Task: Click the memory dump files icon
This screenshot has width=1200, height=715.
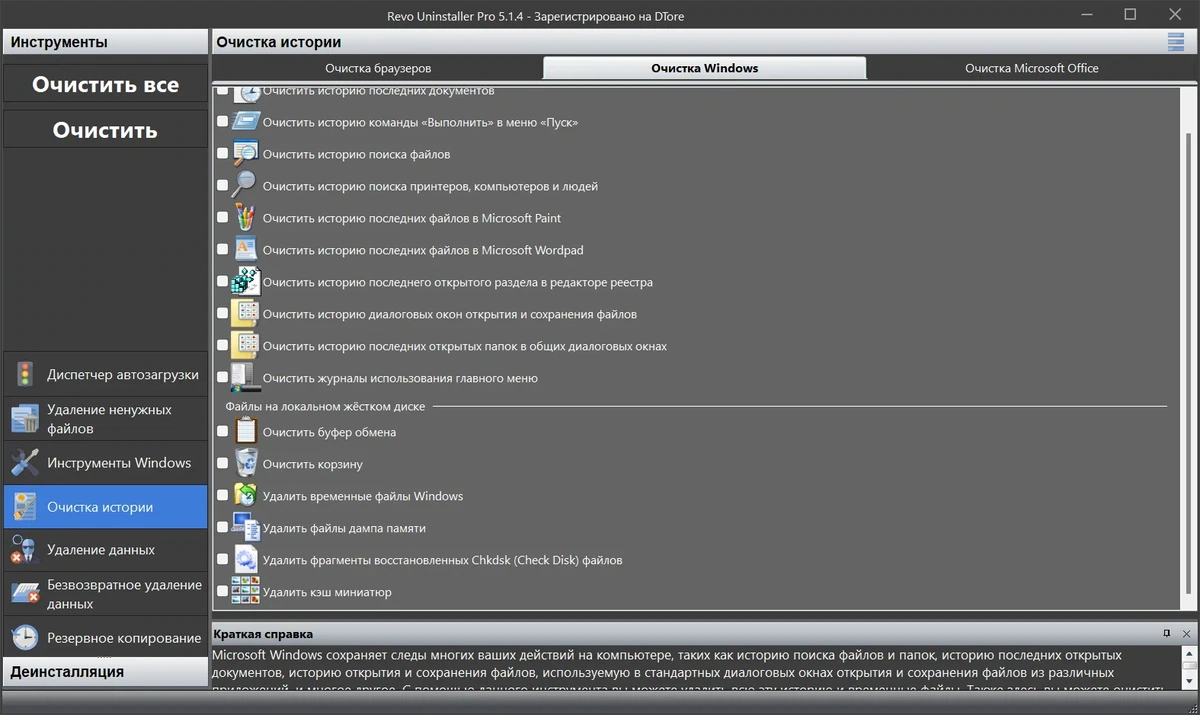Action: (x=245, y=528)
